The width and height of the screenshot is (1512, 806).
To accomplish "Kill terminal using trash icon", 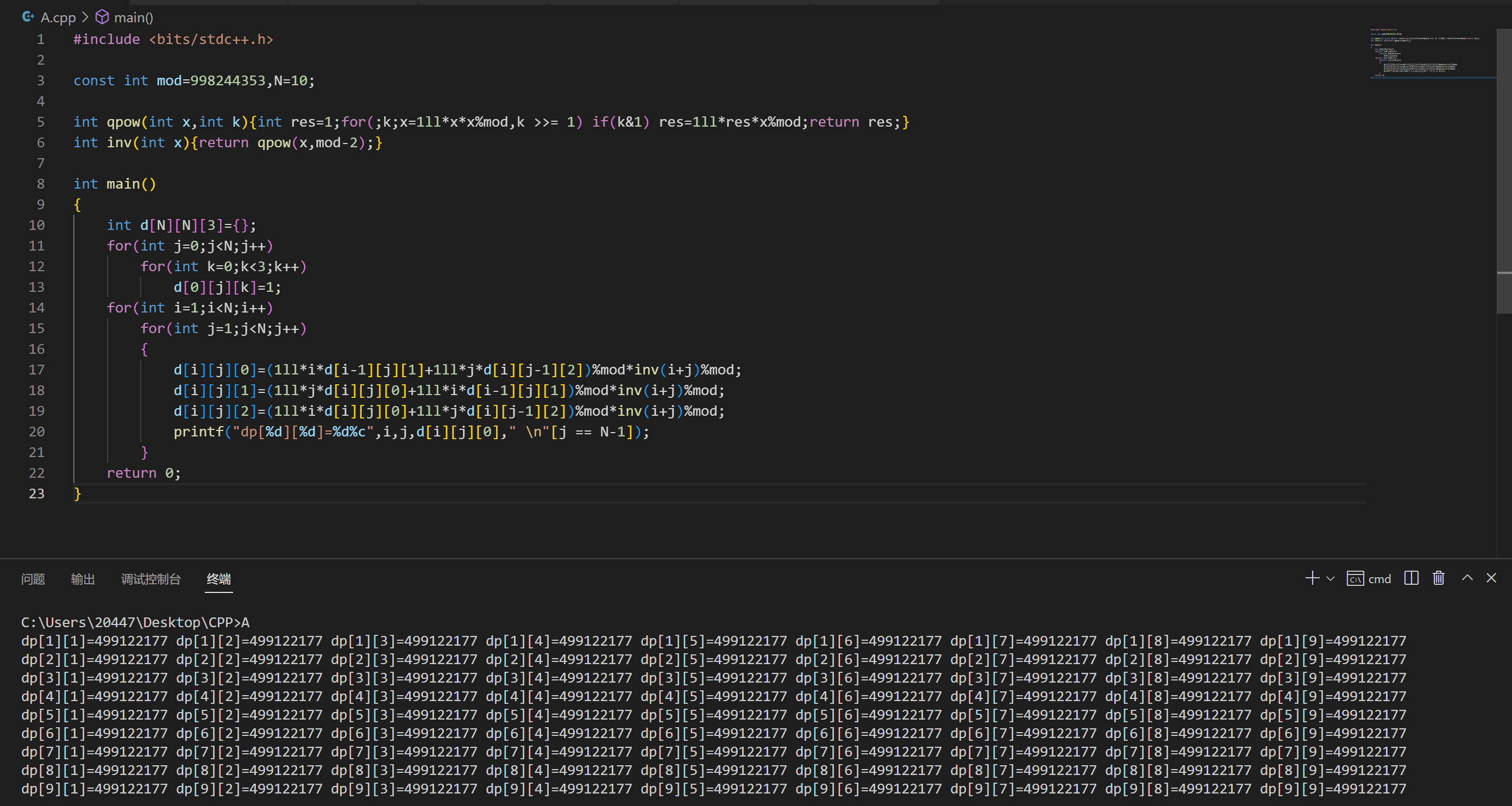I will [1438, 578].
